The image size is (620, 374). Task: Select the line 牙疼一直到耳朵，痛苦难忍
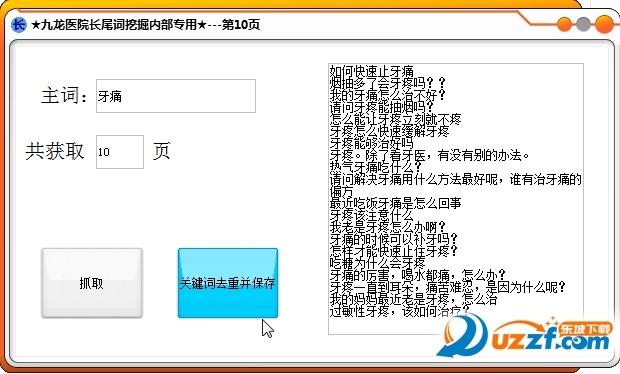click(x=448, y=287)
